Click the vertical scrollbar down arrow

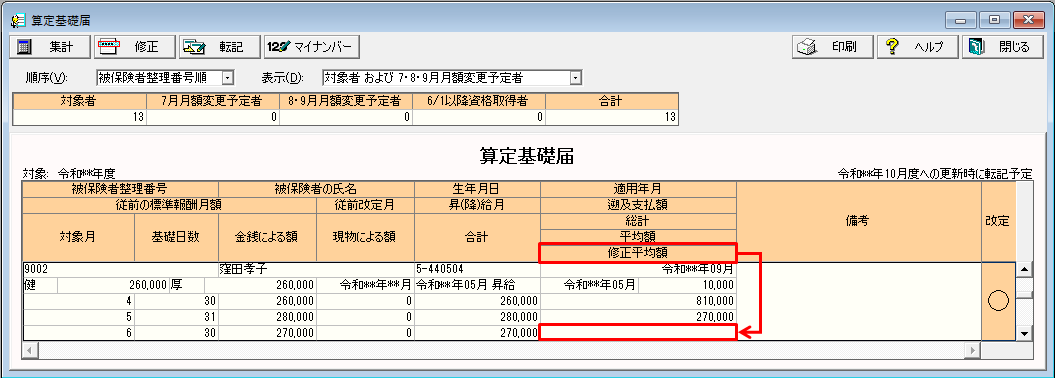[x=1025, y=333]
